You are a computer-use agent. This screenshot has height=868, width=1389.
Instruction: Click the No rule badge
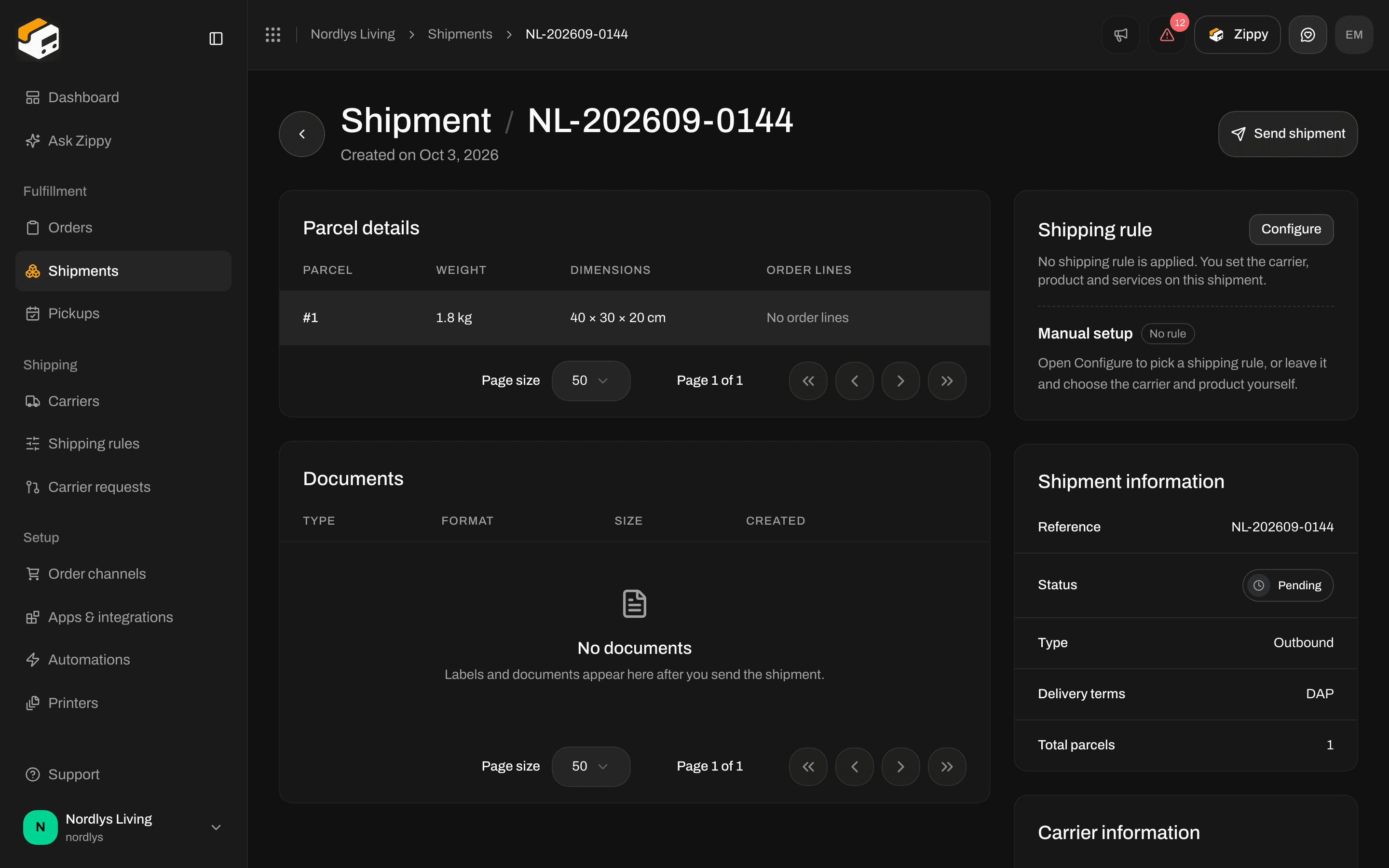pos(1168,334)
